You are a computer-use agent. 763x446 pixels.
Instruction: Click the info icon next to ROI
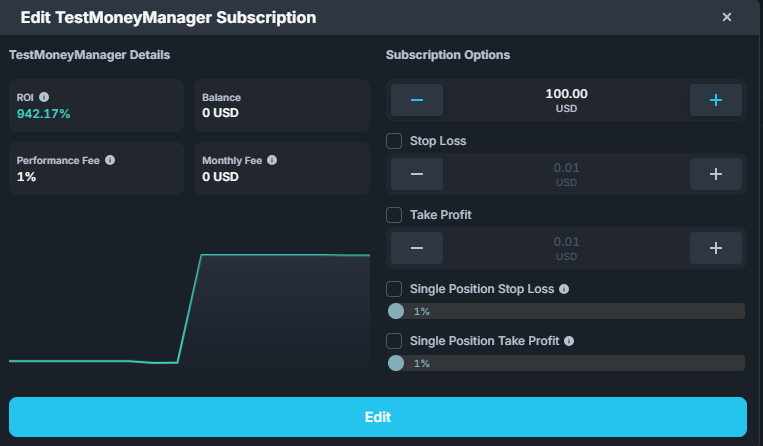44,97
